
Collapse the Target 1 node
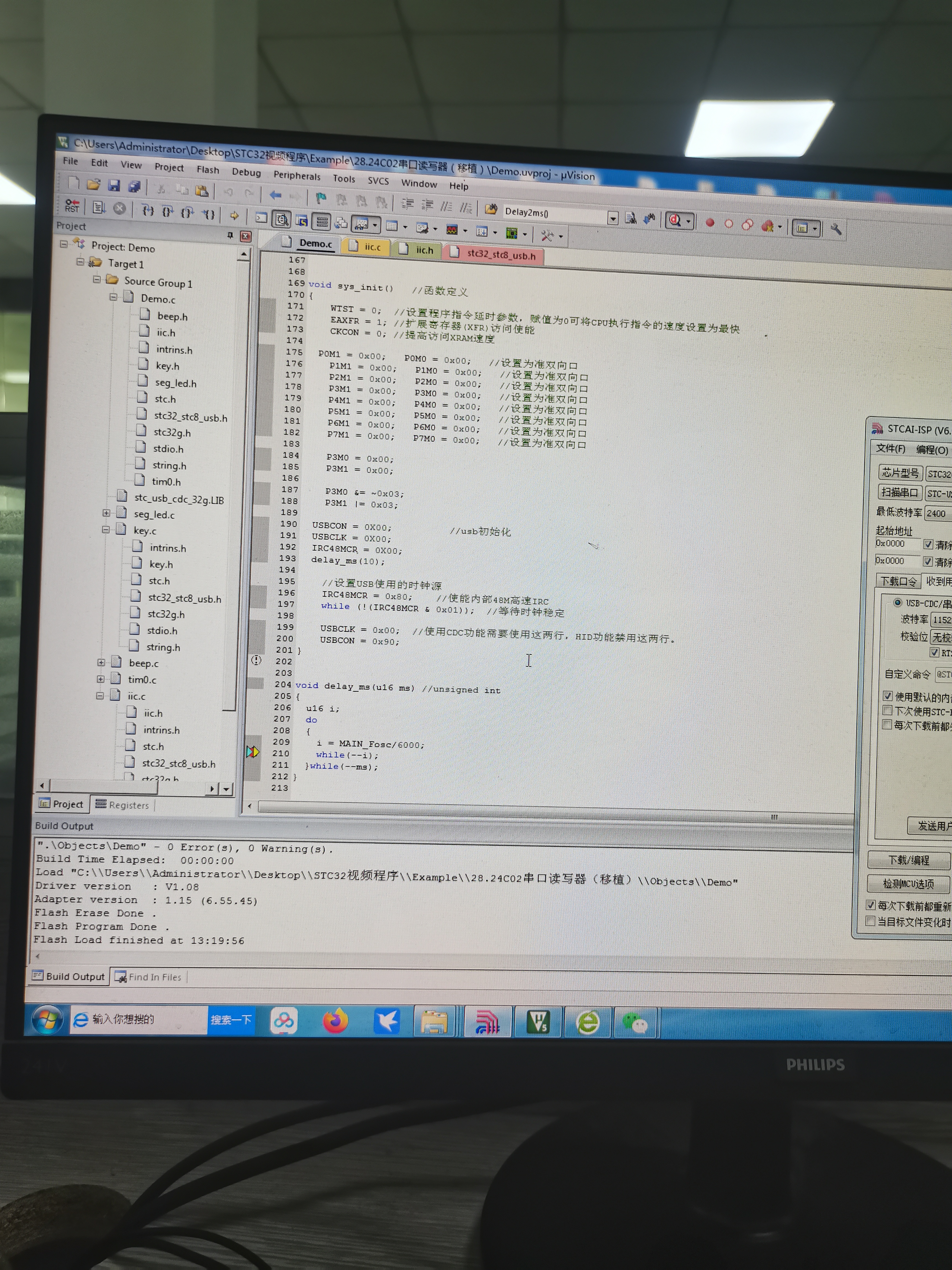pyautogui.click(x=80, y=262)
